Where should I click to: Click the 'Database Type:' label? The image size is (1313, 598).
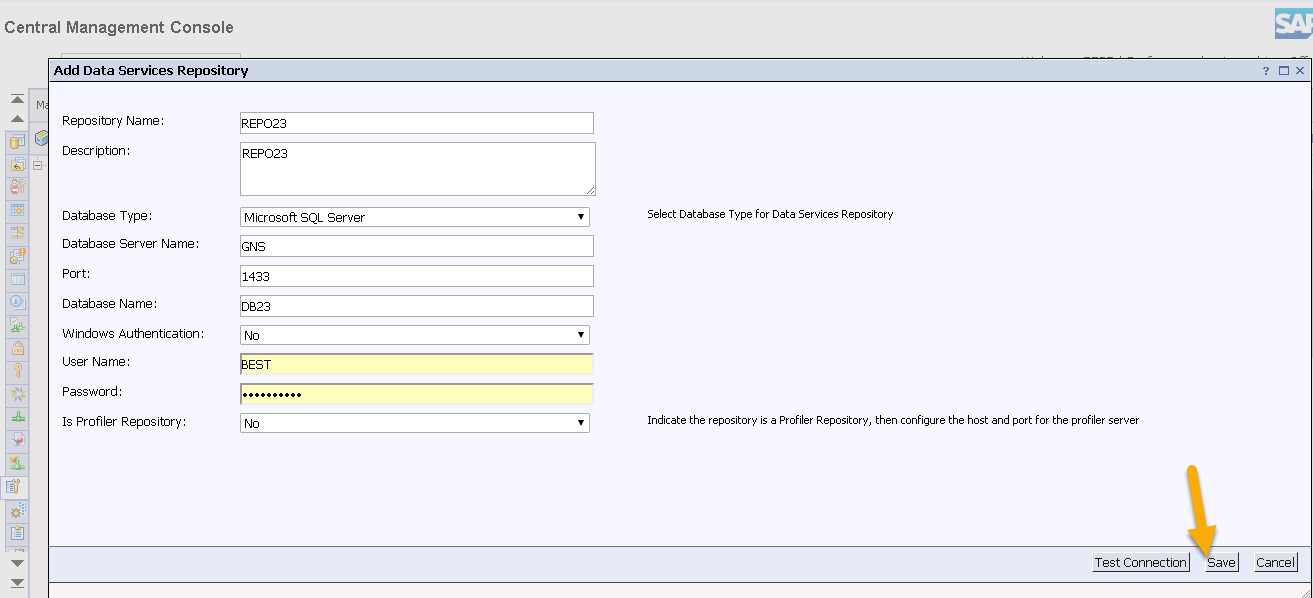click(x=107, y=215)
